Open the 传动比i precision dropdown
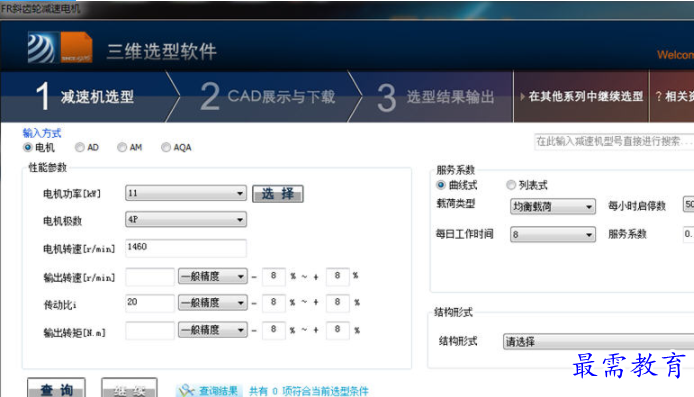The width and height of the screenshot is (694, 397). 212,303
